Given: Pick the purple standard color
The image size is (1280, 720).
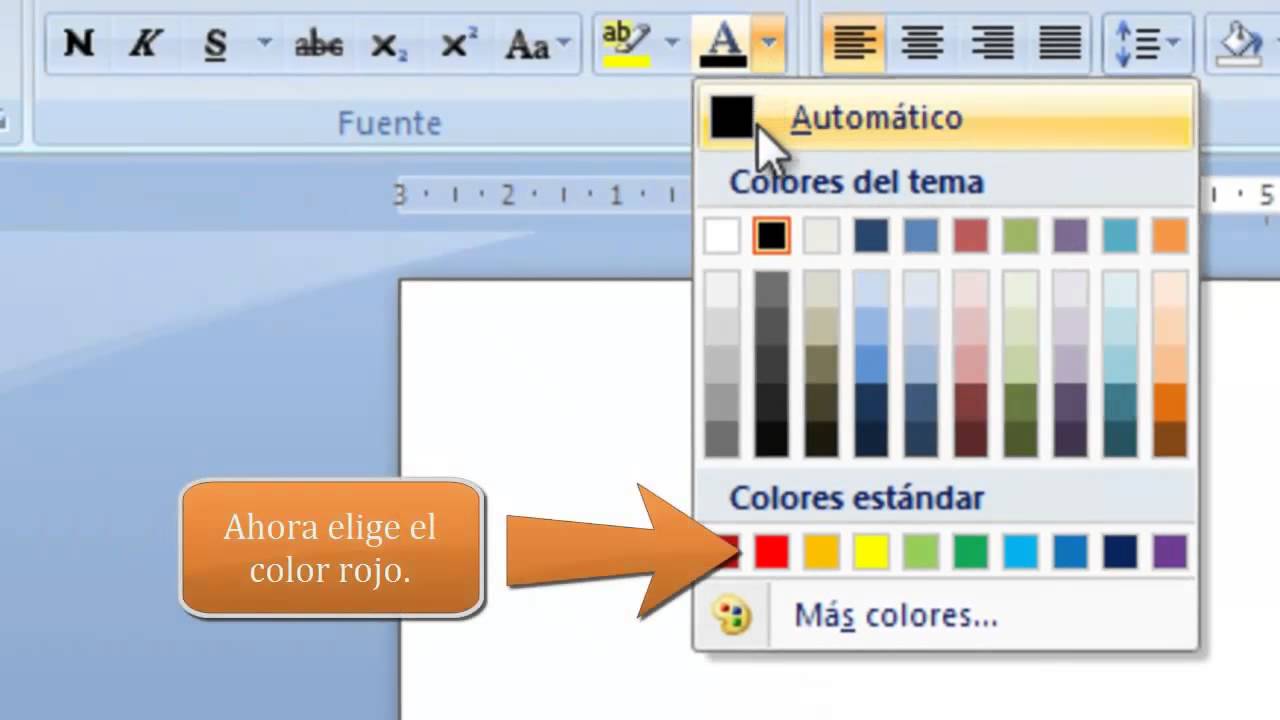Looking at the screenshot, I should (x=1170, y=551).
